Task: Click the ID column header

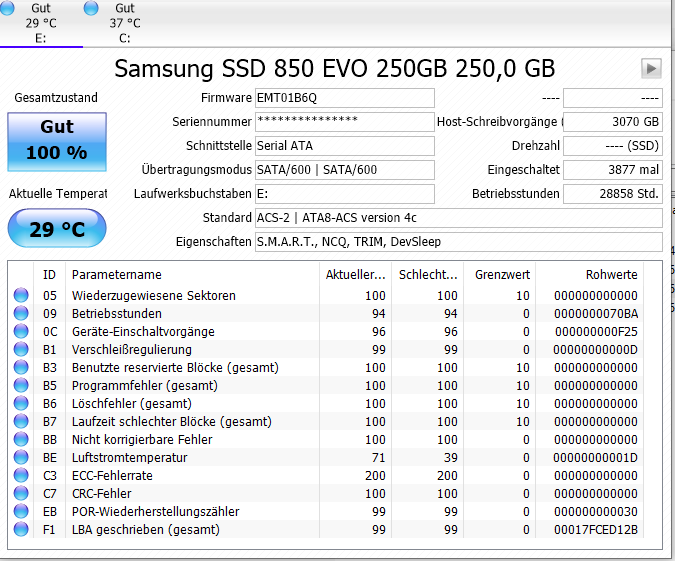Action: tap(50, 275)
